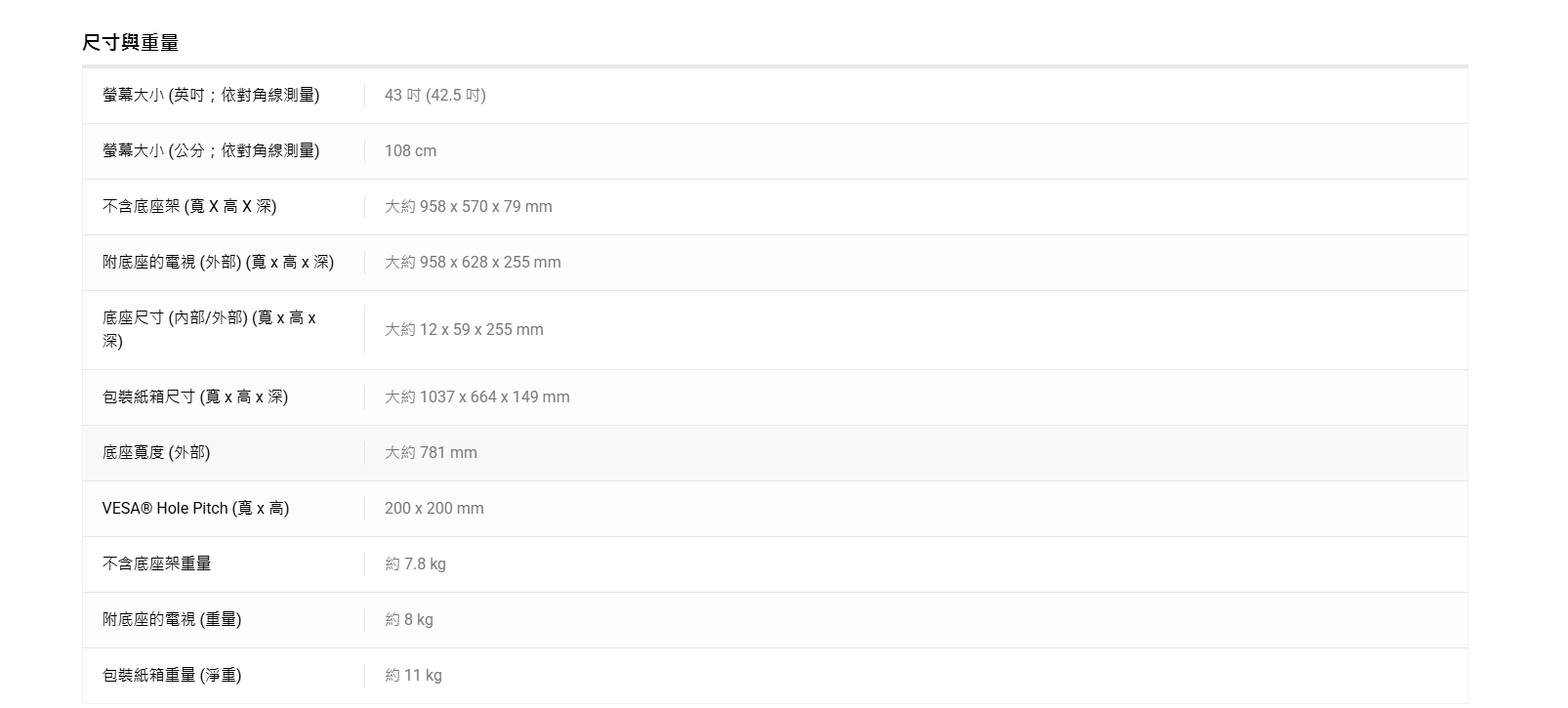Image resolution: width=1568 pixels, height=708 pixels.
Task: Click the 附底座的電視 (重量) row label
Action: coord(172,619)
